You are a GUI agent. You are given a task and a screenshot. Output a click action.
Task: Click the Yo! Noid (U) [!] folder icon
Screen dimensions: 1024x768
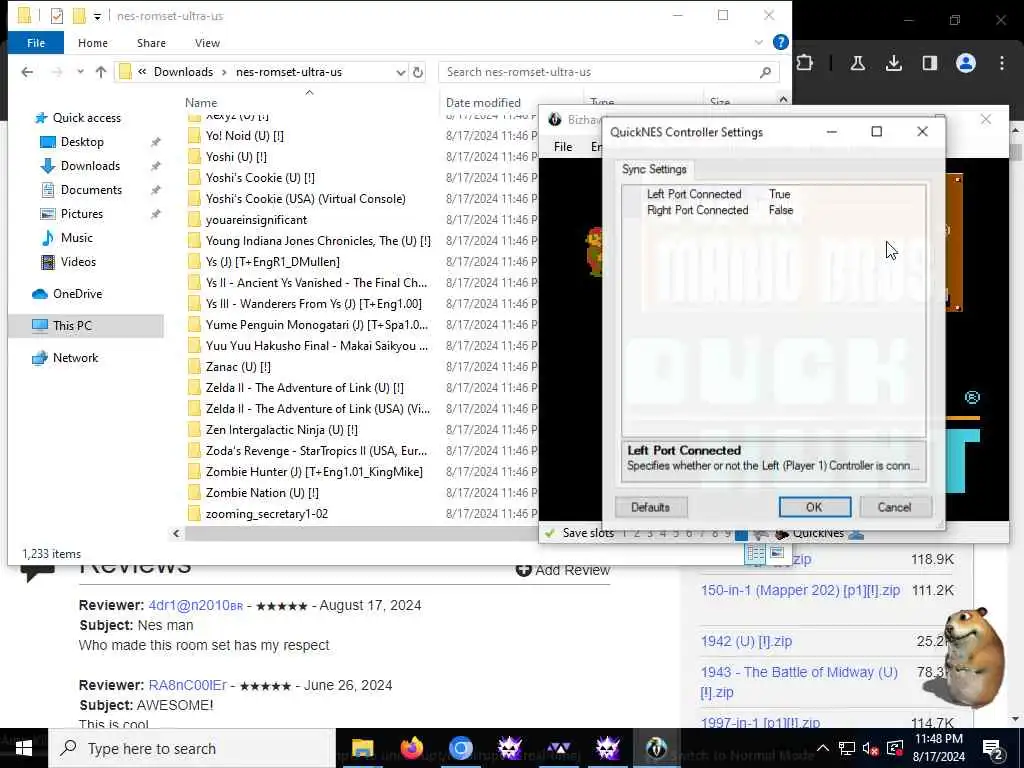[194, 136]
